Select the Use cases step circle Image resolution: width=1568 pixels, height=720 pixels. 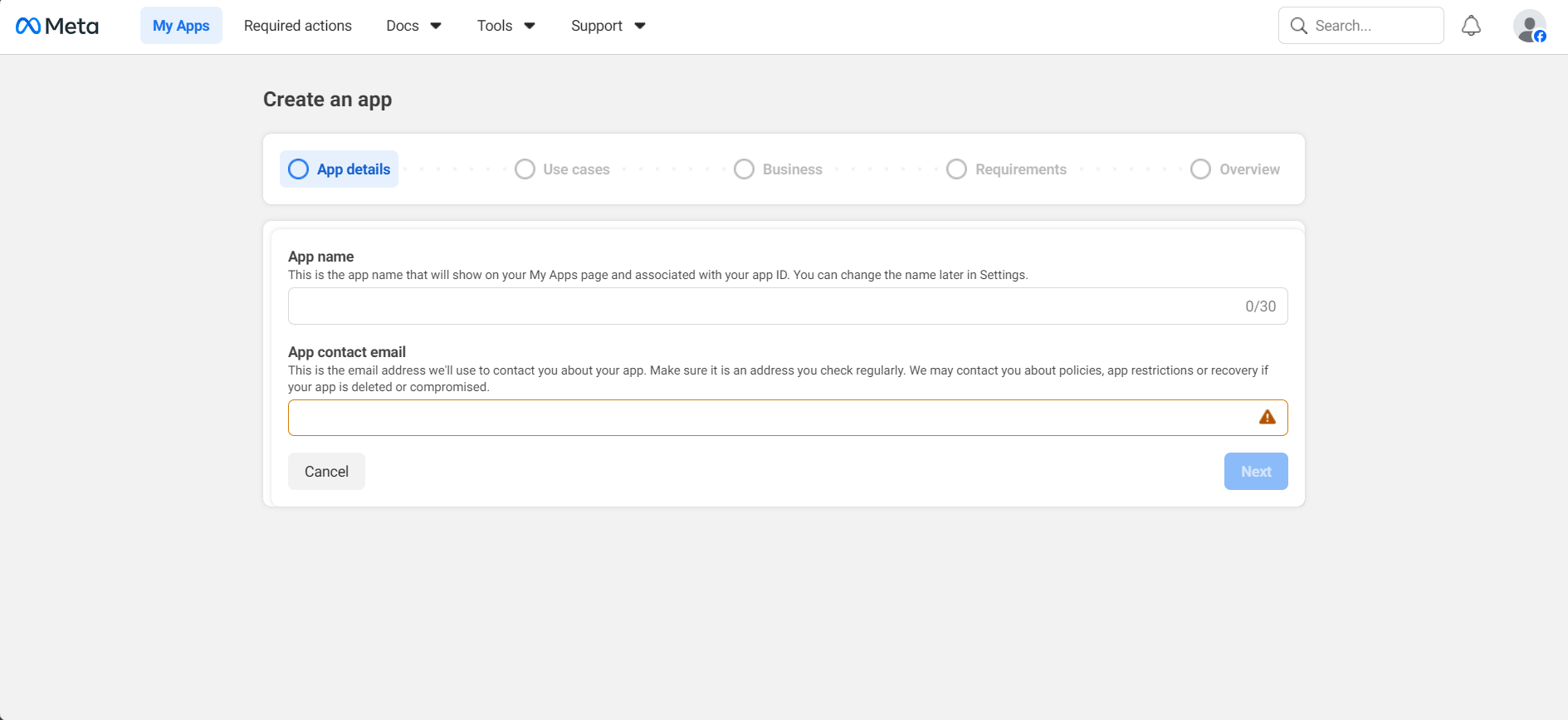[x=525, y=169]
